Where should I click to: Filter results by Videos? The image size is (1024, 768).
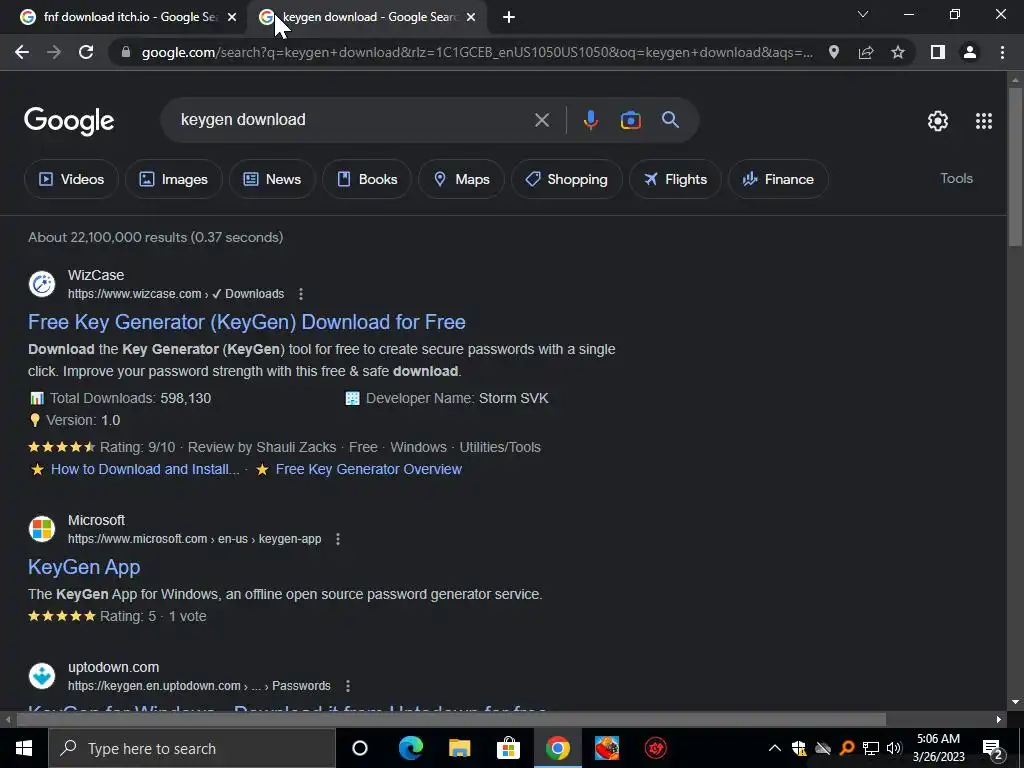click(x=71, y=179)
